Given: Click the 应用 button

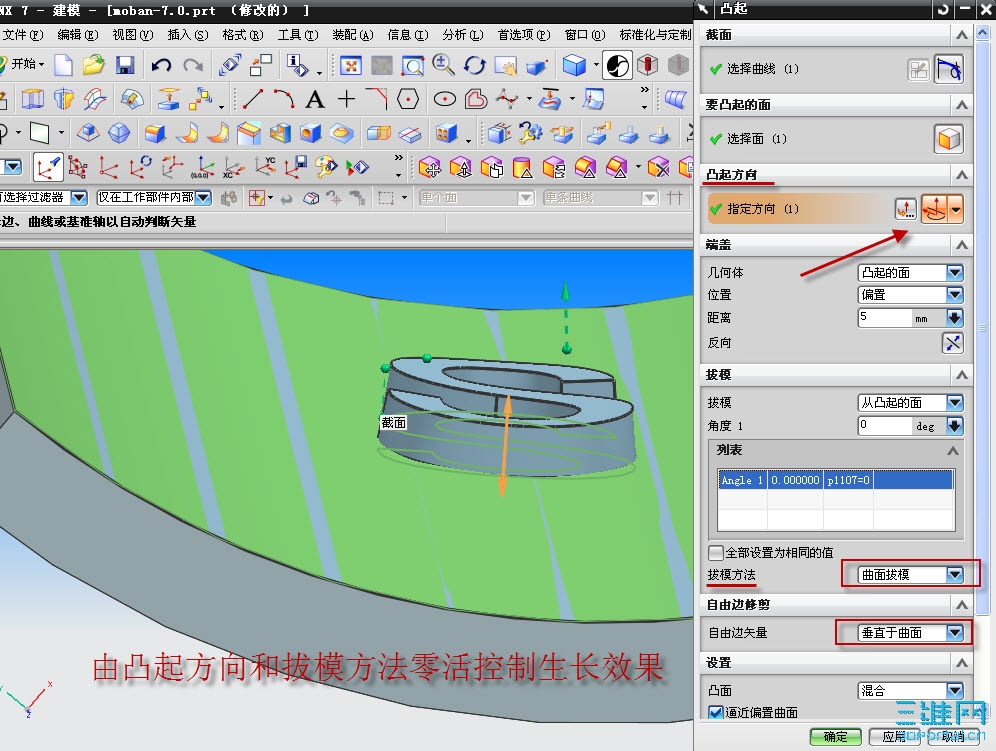Looking at the screenshot, I should pyautogui.click(x=894, y=736).
